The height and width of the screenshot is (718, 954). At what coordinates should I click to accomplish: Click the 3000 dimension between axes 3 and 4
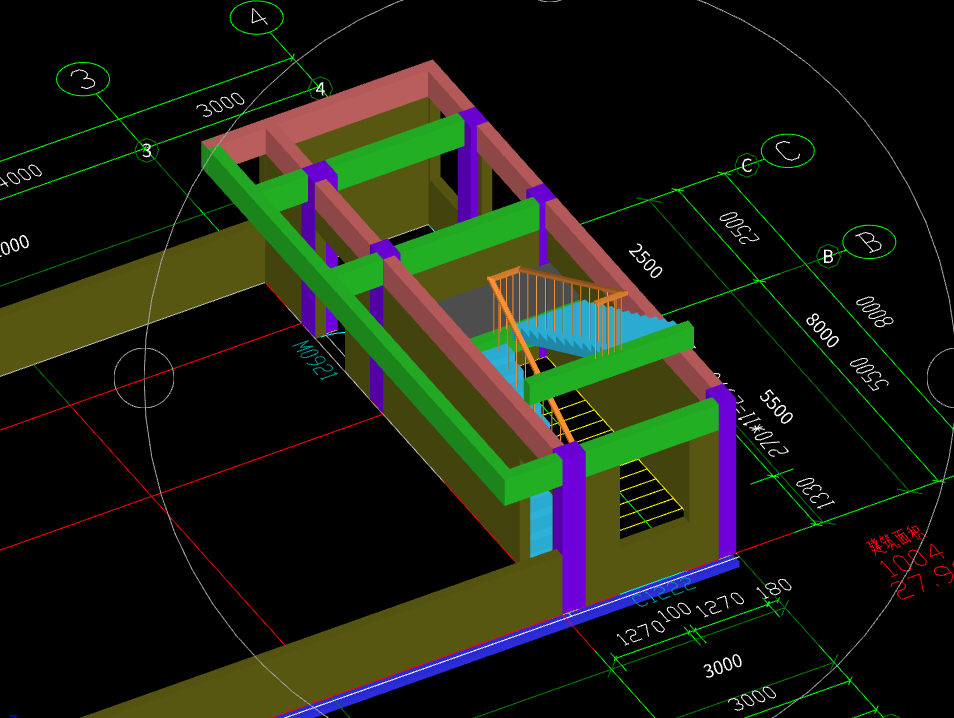click(223, 105)
